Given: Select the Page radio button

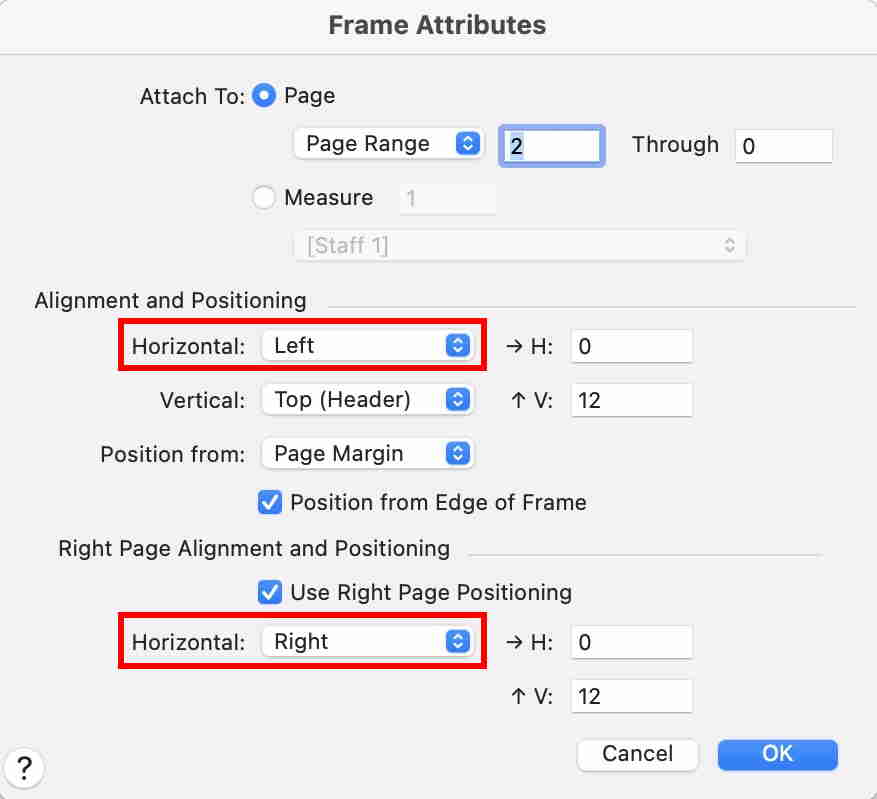Looking at the screenshot, I should coord(264,96).
